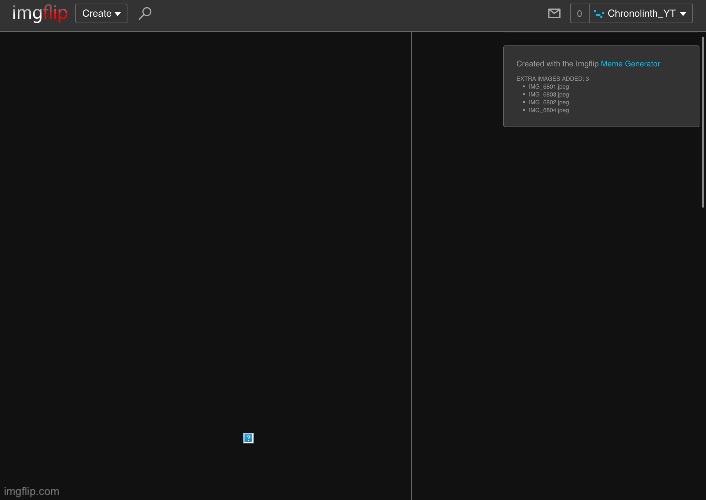Viewport: 706px width, 500px height.
Task: Click the Chronolinth_YT username label
Action: coord(641,14)
